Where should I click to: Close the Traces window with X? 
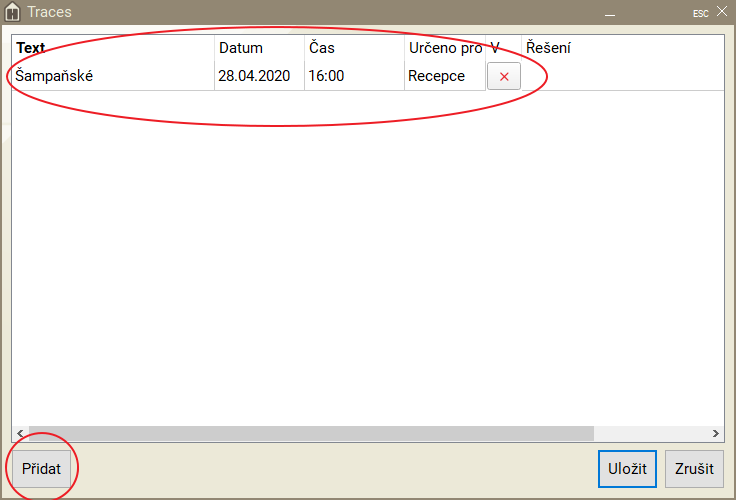[722, 12]
